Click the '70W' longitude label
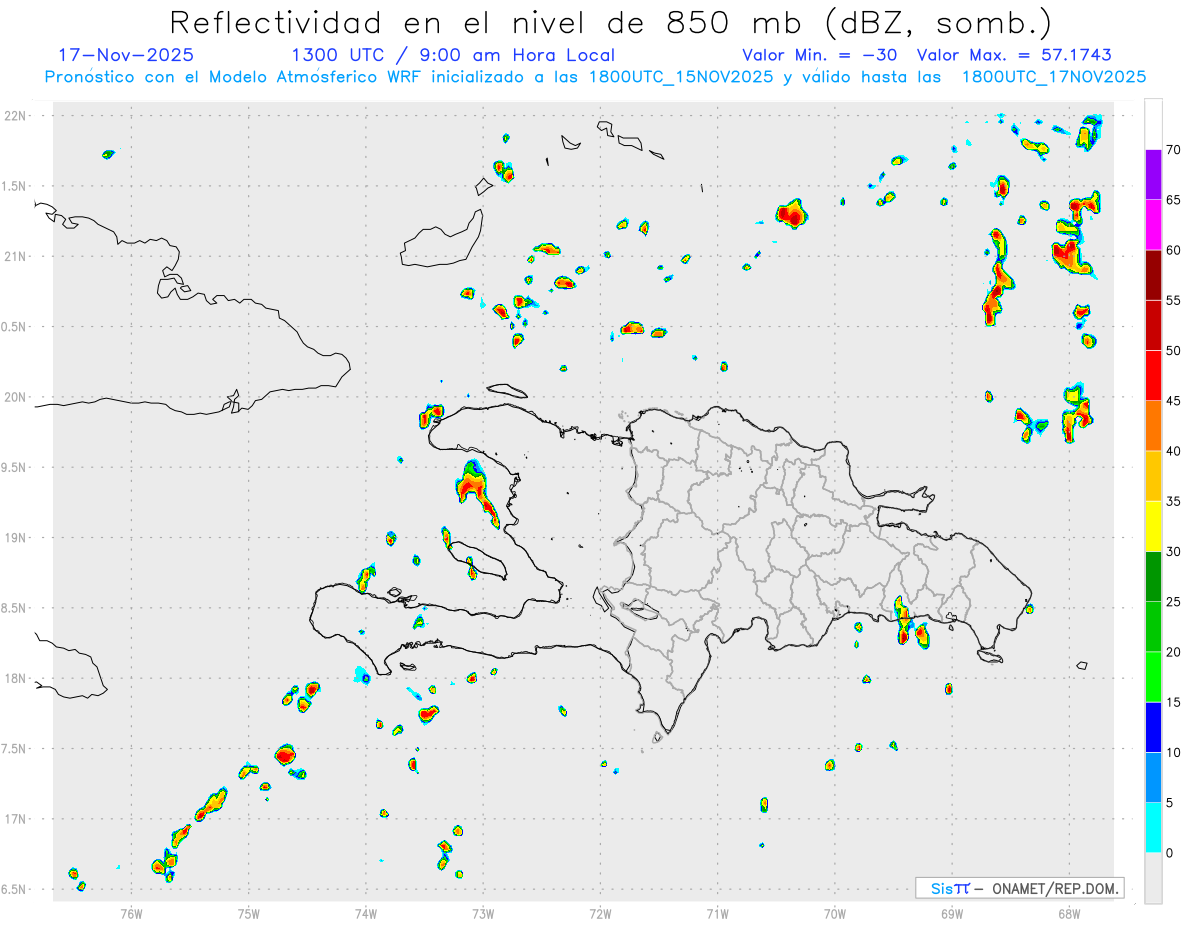 [835, 913]
